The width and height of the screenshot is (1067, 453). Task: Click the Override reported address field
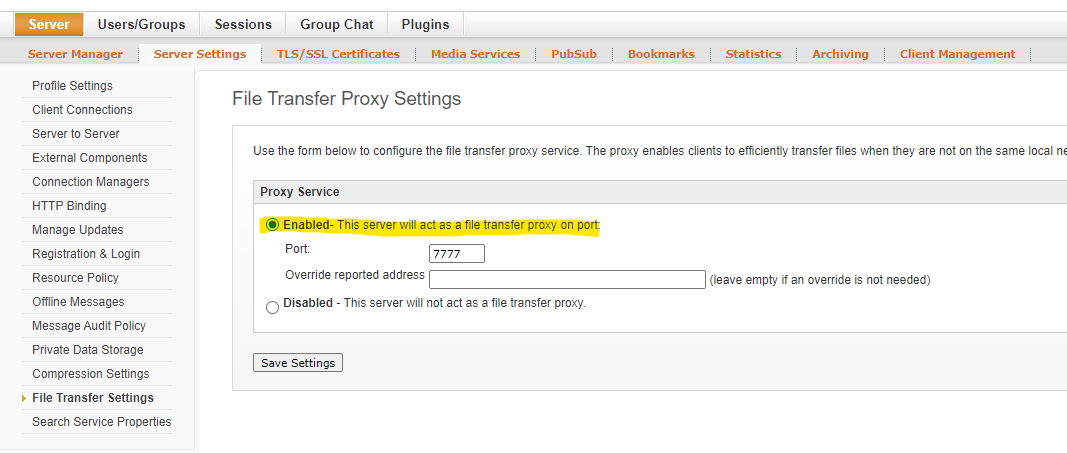click(x=568, y=280)
